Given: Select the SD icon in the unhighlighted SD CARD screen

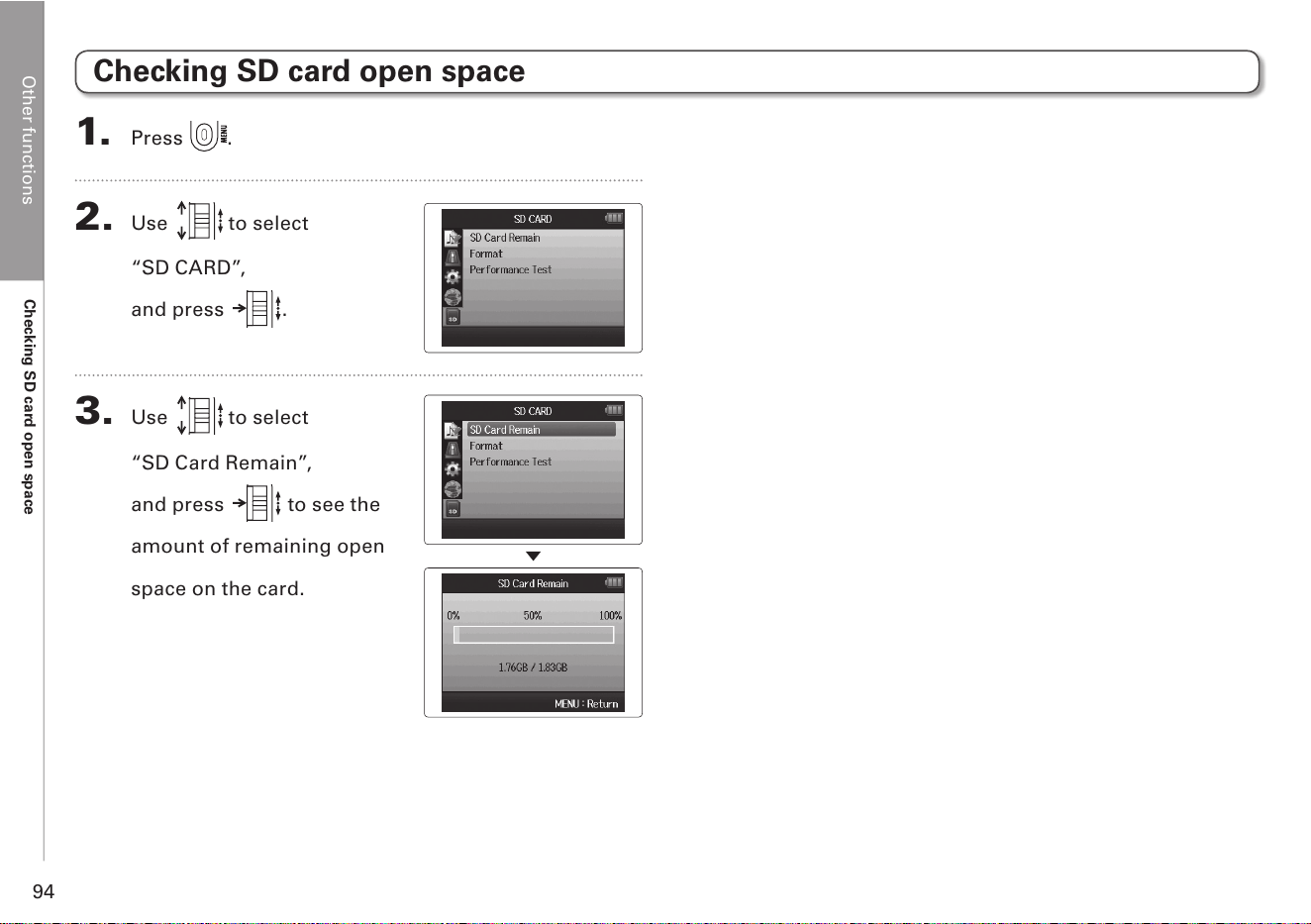Looking at the screenshot, I should (x=453, y=318).
